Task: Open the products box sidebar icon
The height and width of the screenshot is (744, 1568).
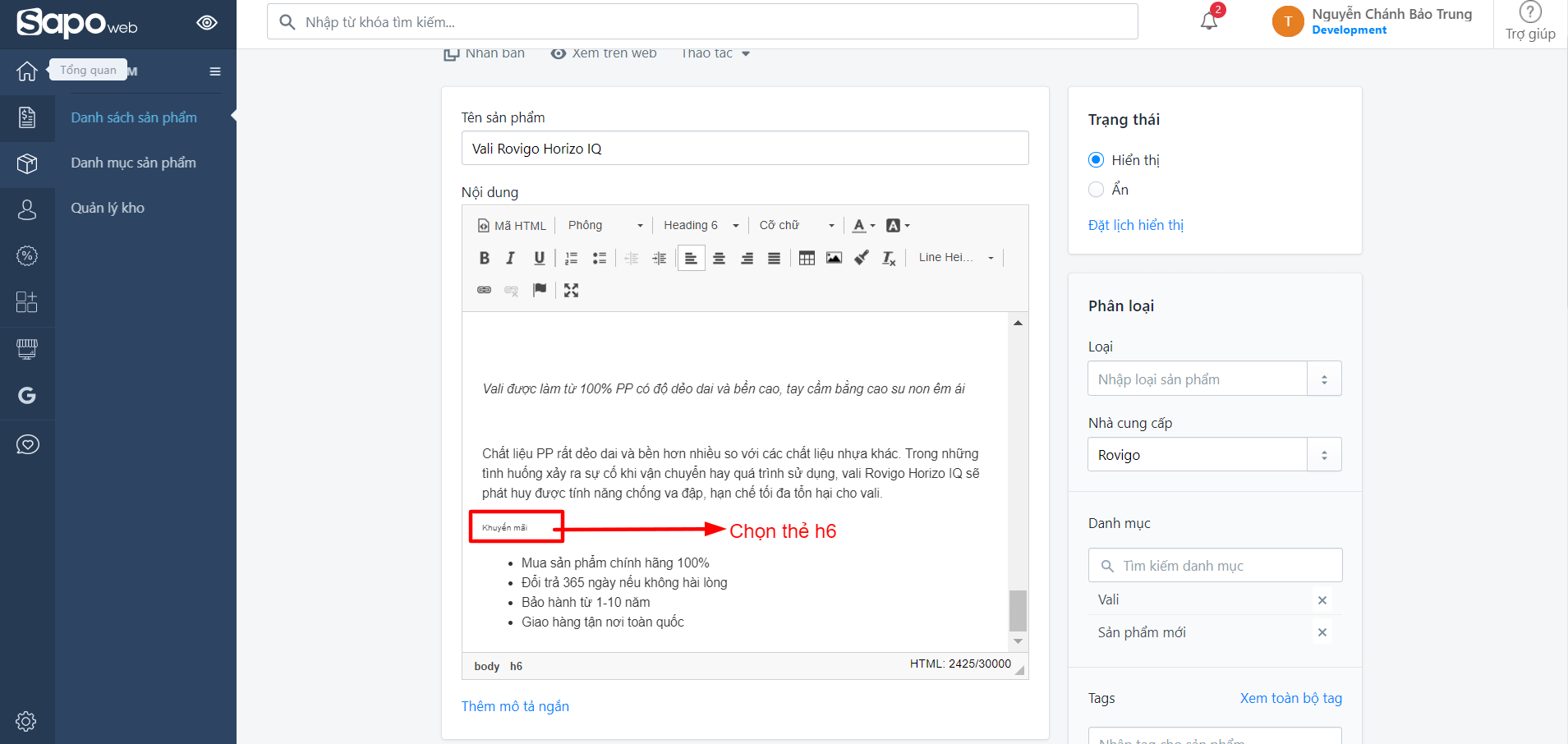Action: pyautogui.click(x=27, y=163)
